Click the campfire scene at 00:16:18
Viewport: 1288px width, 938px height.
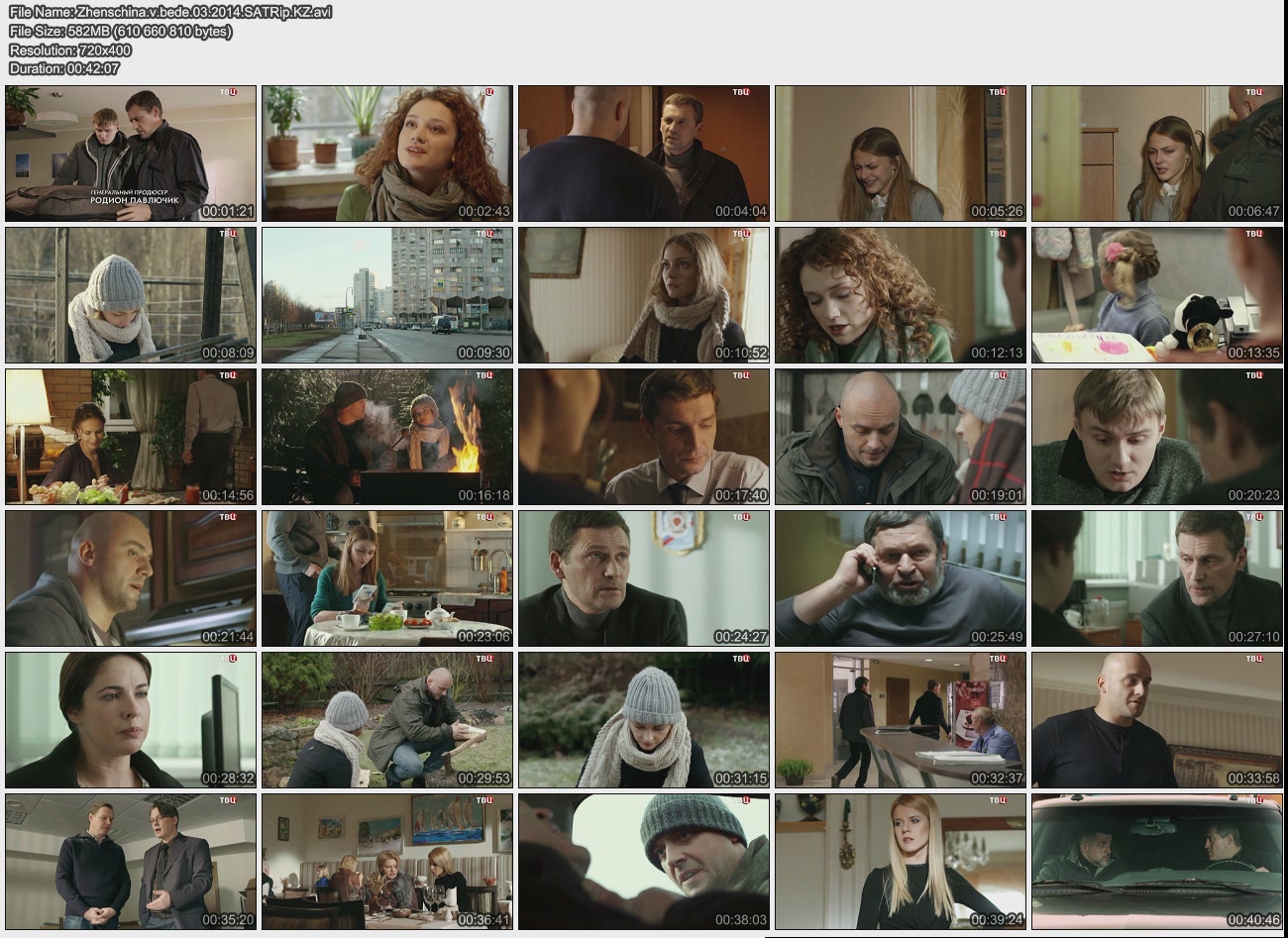pyautogui.click(x=387, y=438)
